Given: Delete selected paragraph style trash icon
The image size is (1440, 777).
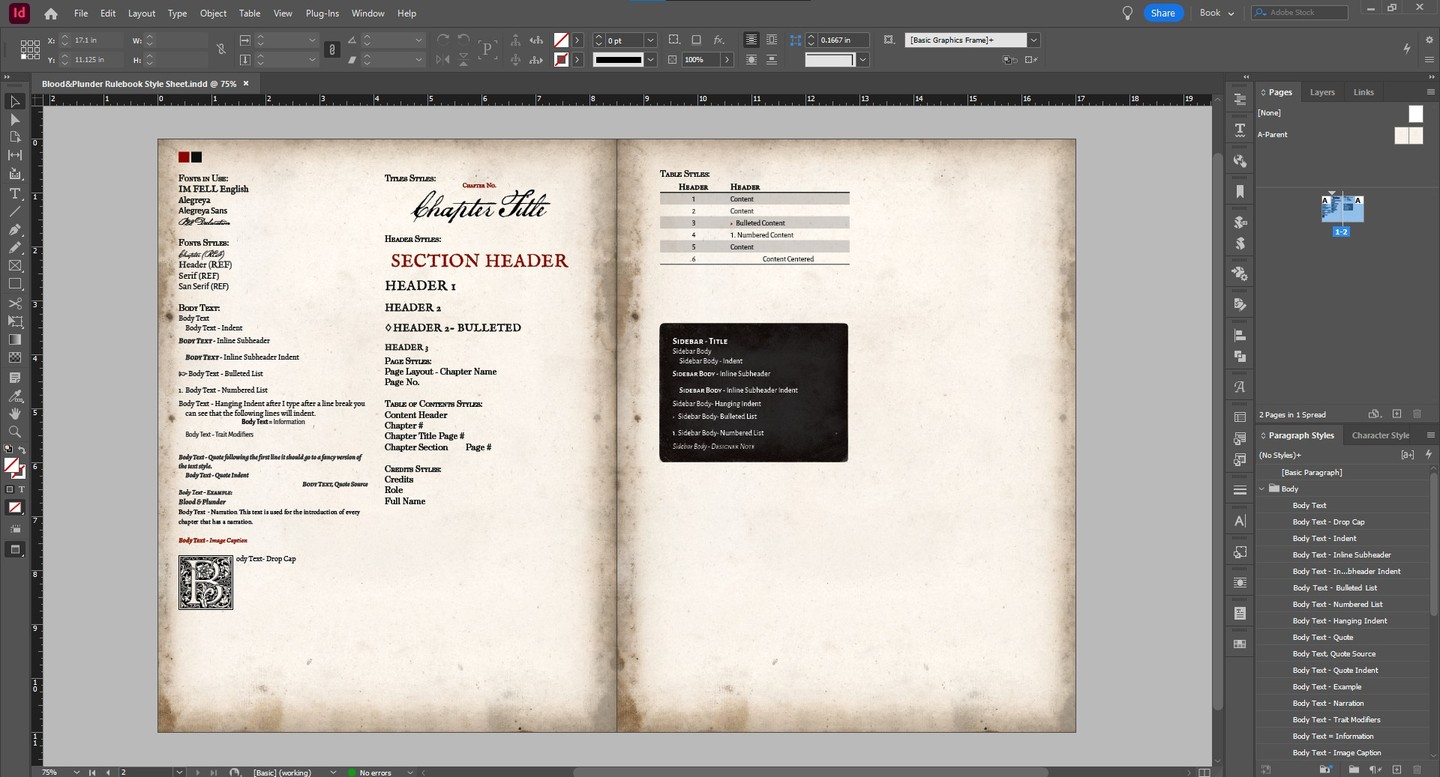Looking at the screenshot, I should pos(1419,769).
